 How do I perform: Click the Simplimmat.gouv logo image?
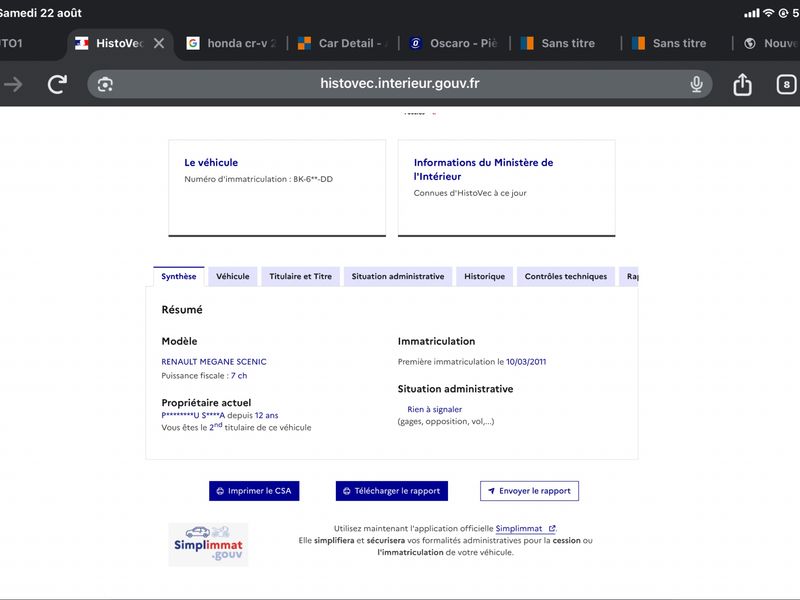[x=208, y=544]
